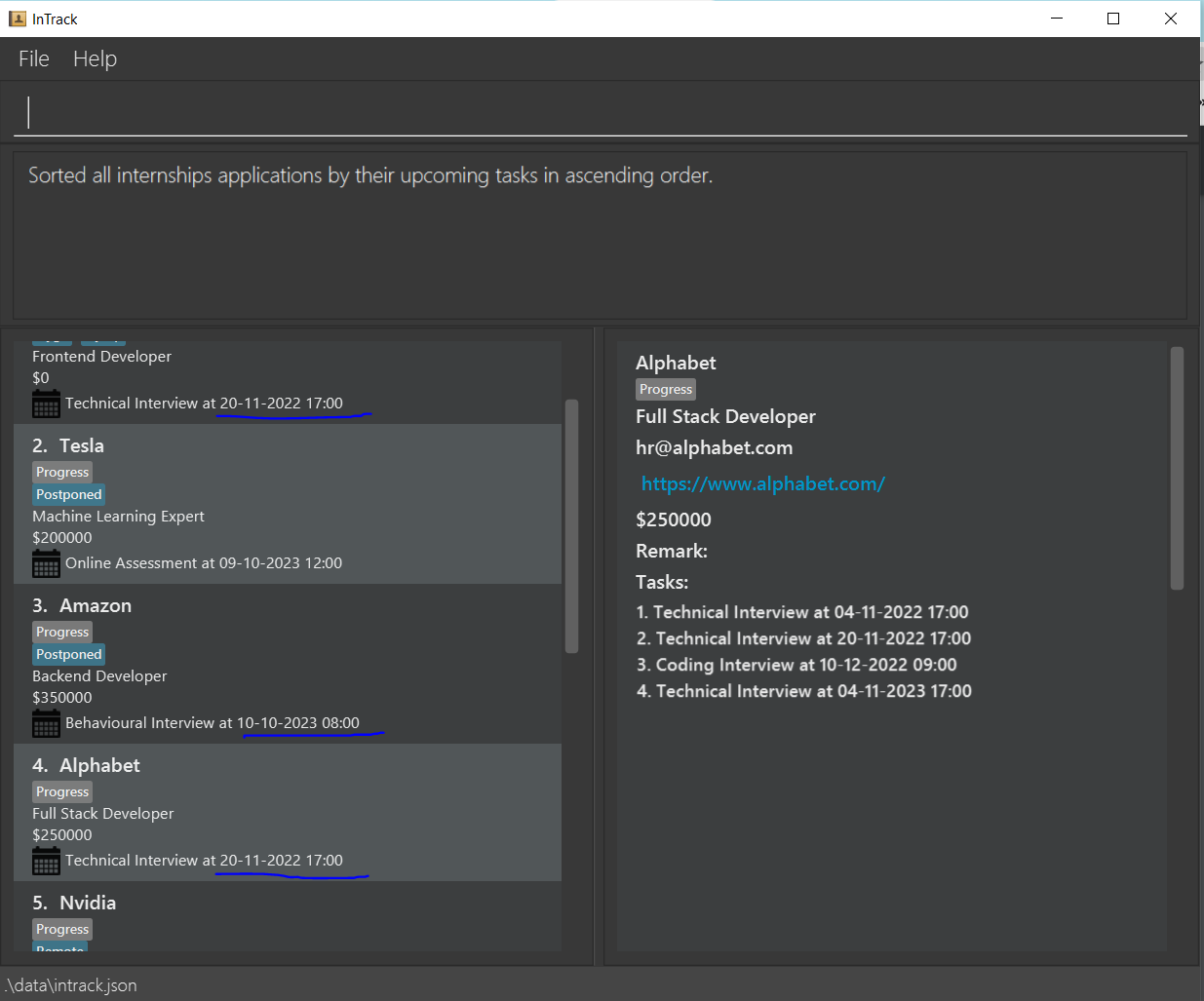The height and width of the screenshot is (1001, 1204).
Task: Click the Full Stack Developer heading in details
Action: coord(725,416)
